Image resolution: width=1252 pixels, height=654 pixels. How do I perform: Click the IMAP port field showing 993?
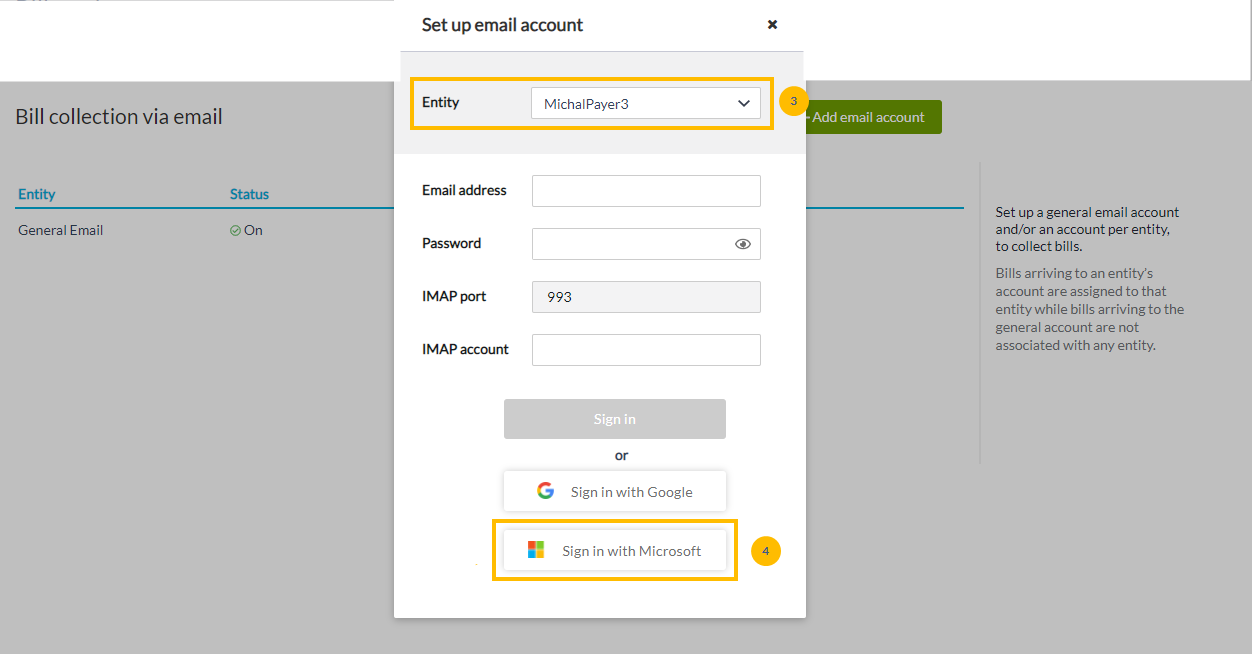[x=646, y=297]
